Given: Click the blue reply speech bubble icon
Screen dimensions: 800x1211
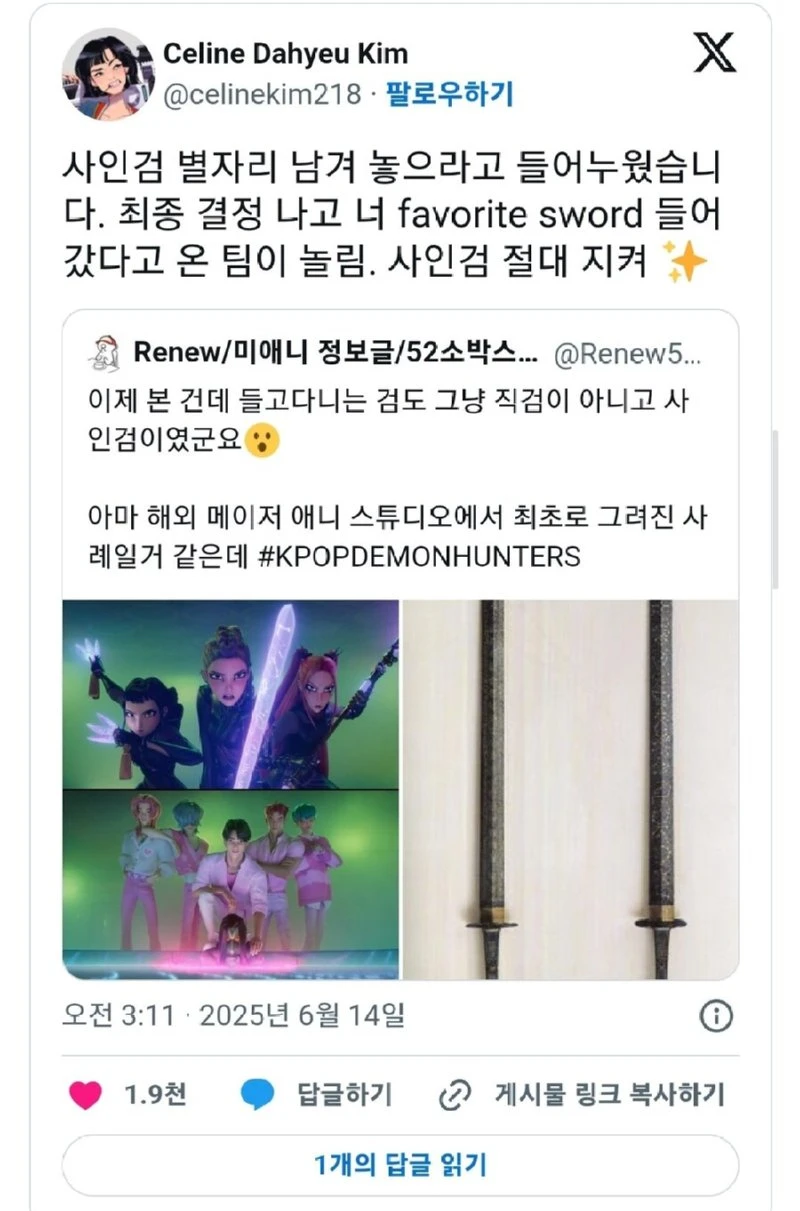Looking at the screenshot, I should point(257,1095).
